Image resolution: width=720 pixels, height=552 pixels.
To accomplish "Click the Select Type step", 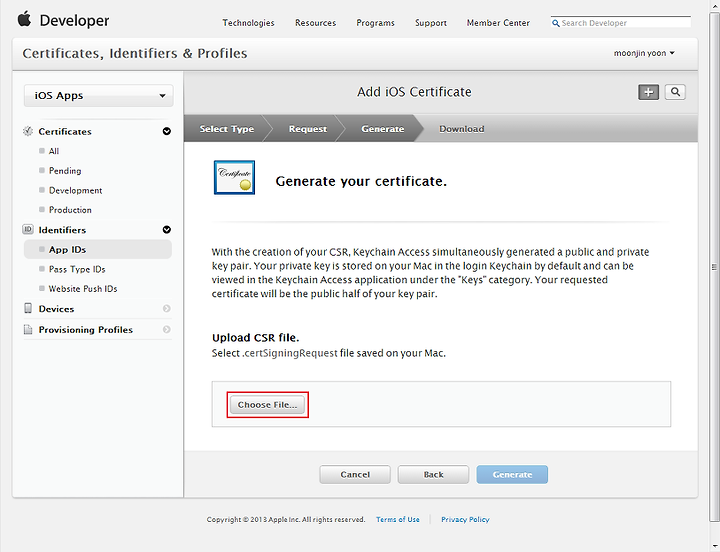I will tap(227, 129).
